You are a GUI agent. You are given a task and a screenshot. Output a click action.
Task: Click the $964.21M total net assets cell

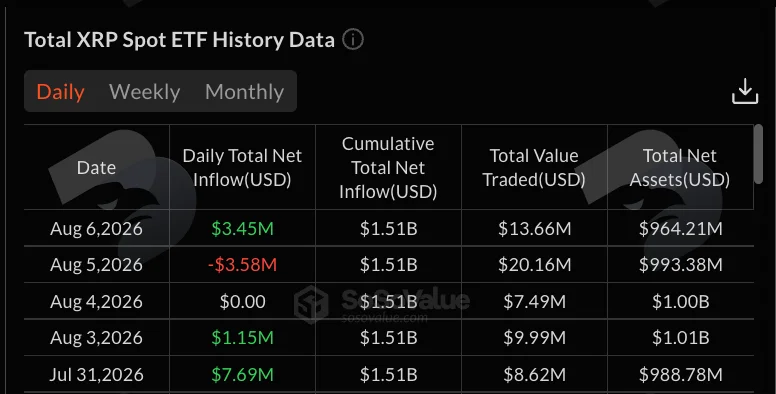pos(680,228)
